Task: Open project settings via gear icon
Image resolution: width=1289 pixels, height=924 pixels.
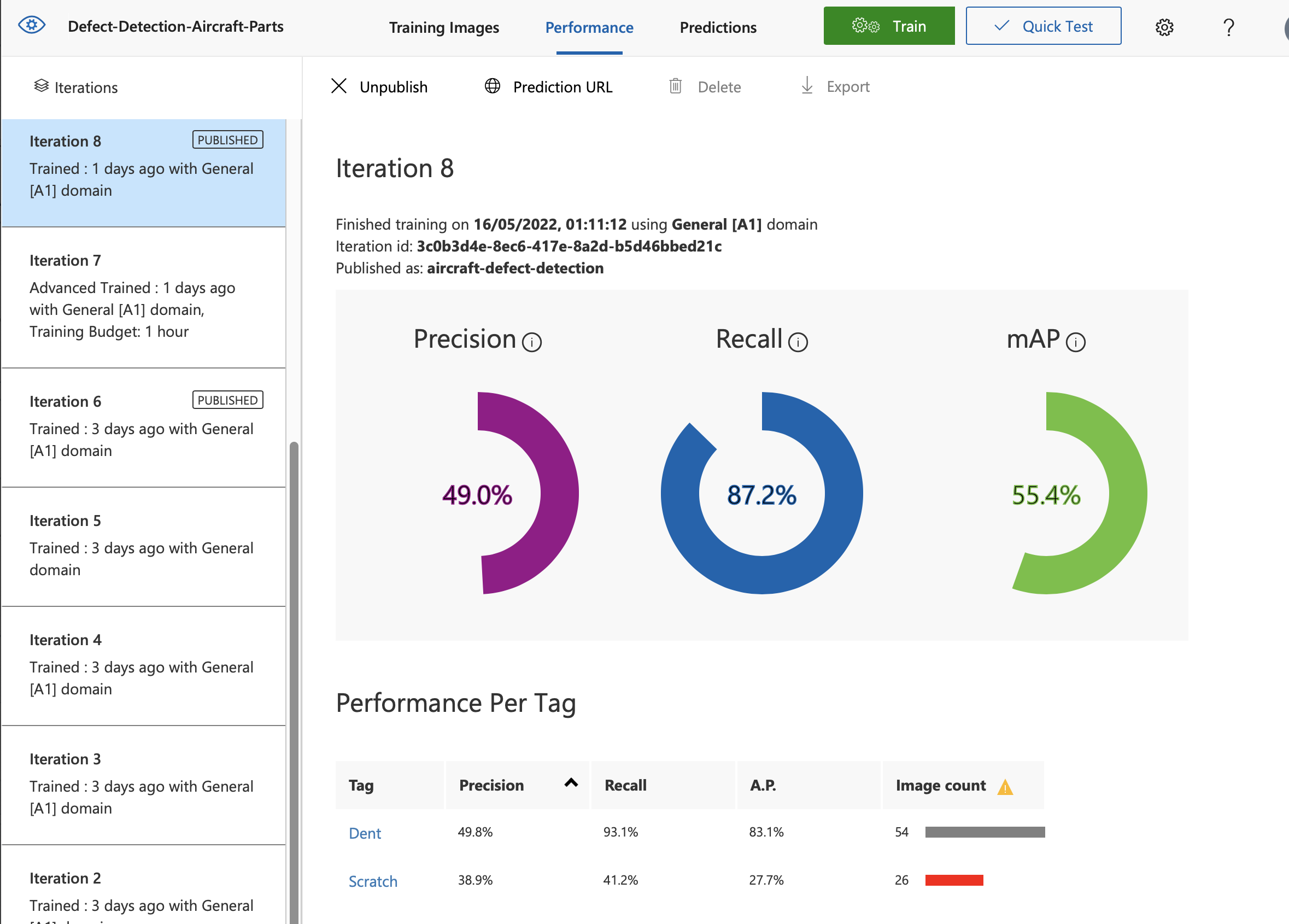Action: [x=1164, y=26]
